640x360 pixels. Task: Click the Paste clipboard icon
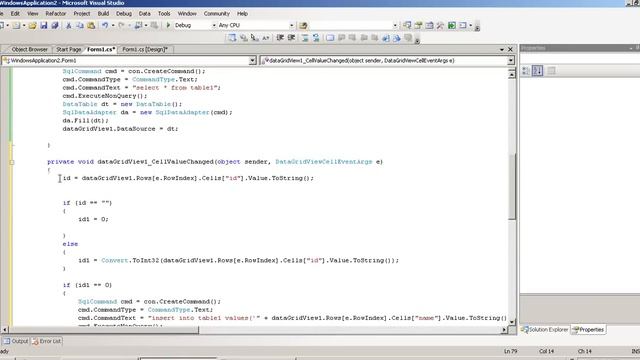(91, 25)
